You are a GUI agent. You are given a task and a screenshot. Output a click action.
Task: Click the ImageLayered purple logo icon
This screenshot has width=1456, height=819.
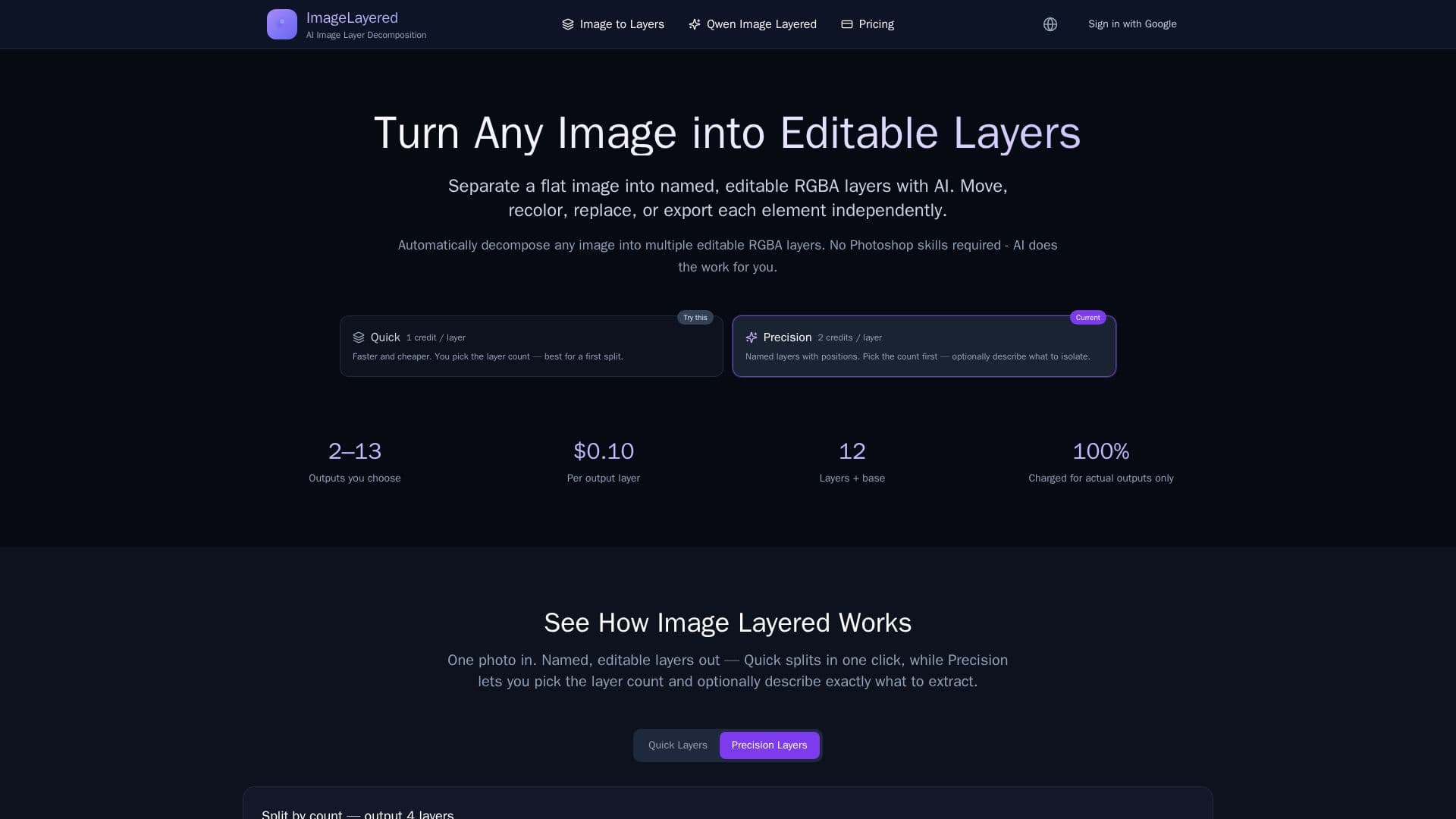(x=281, y=24)
